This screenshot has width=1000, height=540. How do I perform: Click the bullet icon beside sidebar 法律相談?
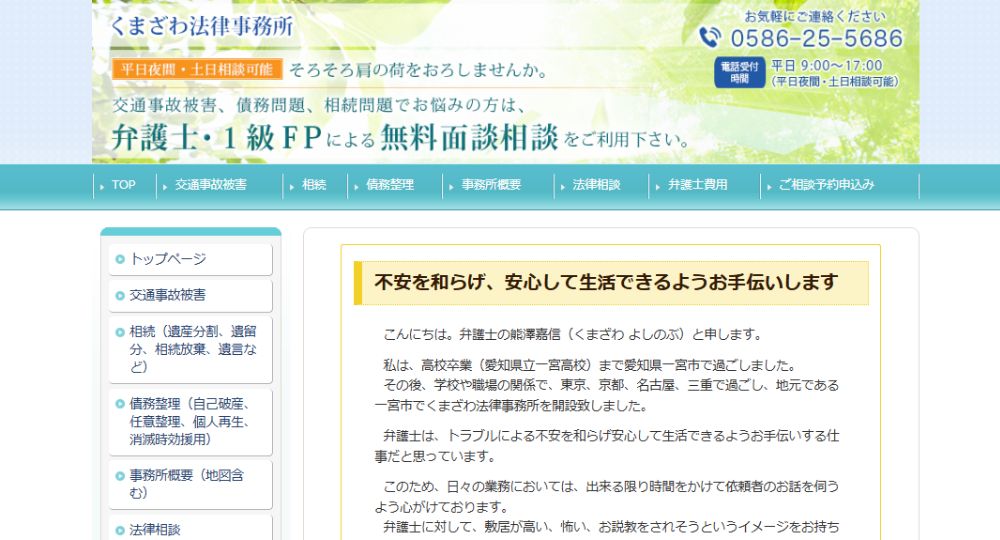coord(120,530)
